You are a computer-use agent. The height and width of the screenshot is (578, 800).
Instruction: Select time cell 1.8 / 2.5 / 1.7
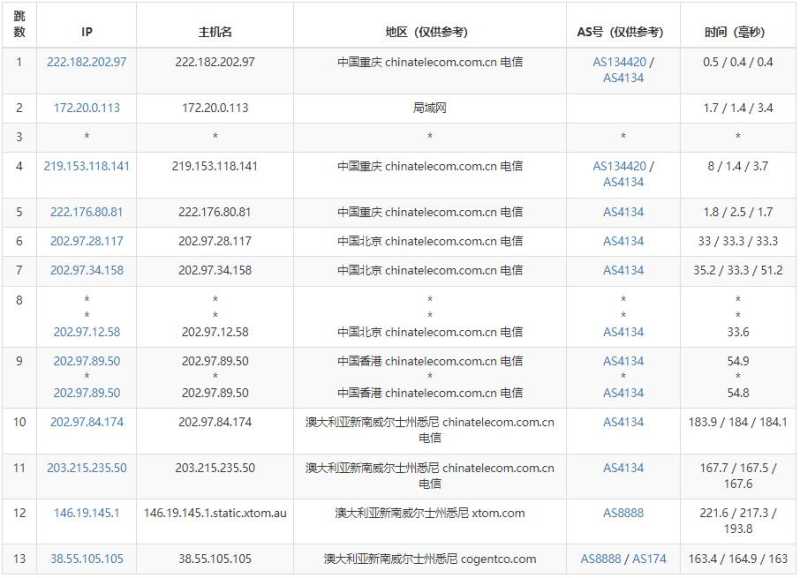[x=738, y=212]
